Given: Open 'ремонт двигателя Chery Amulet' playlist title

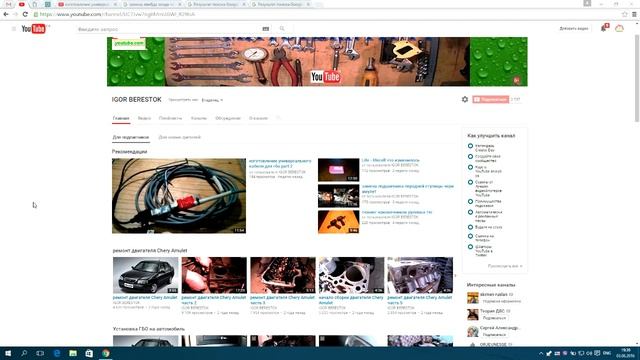Looking at the screenshot, I should click(x=150, y=251).
